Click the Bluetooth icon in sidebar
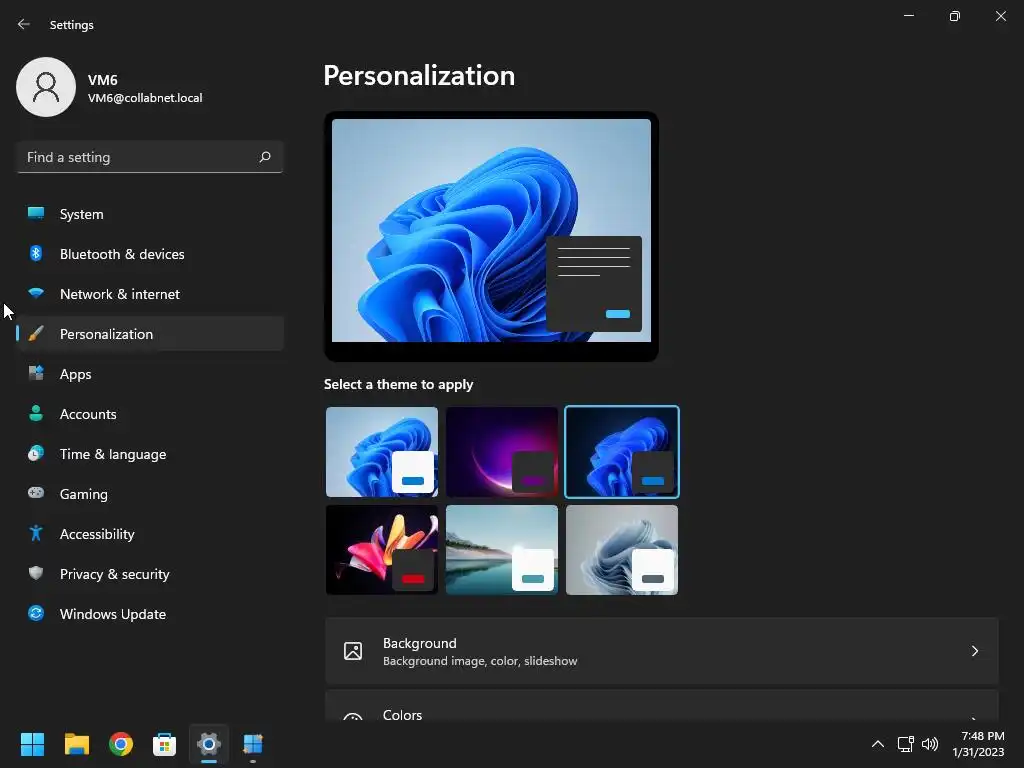Image resolution: width=1024 pixels, height=768 pixels. tap(36, 253)
